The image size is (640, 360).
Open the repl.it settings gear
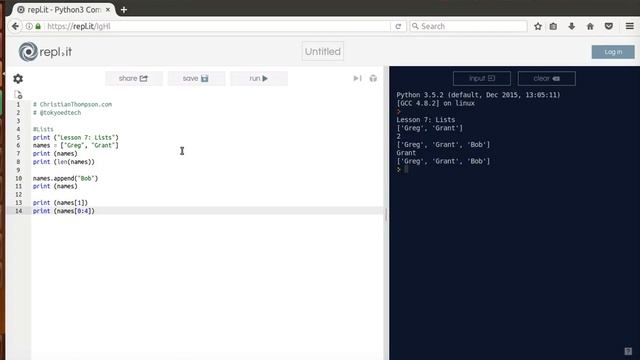[18, 78]
